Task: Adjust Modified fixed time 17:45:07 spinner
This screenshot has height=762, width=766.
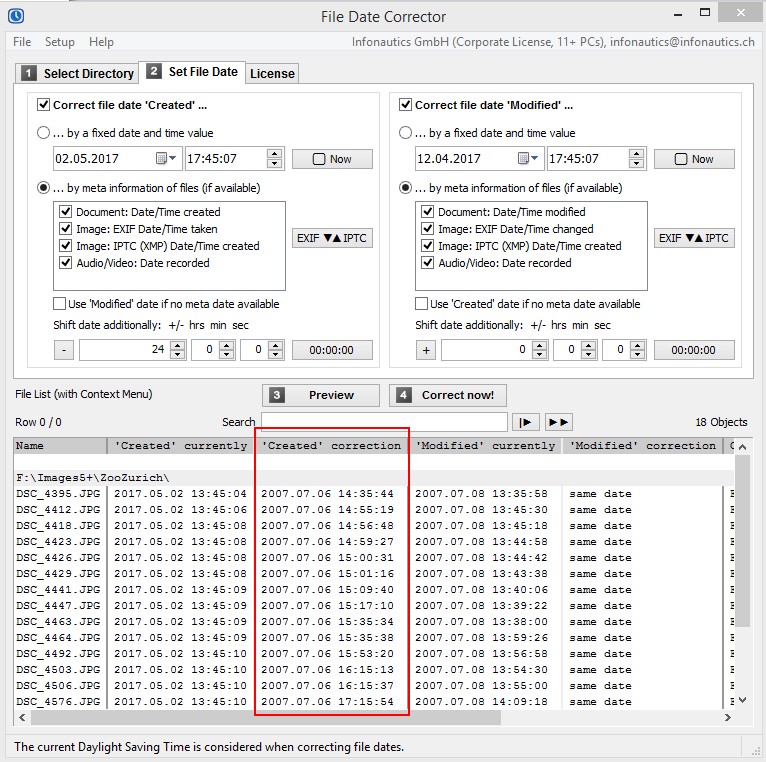Action: click(x=636, y=158)
